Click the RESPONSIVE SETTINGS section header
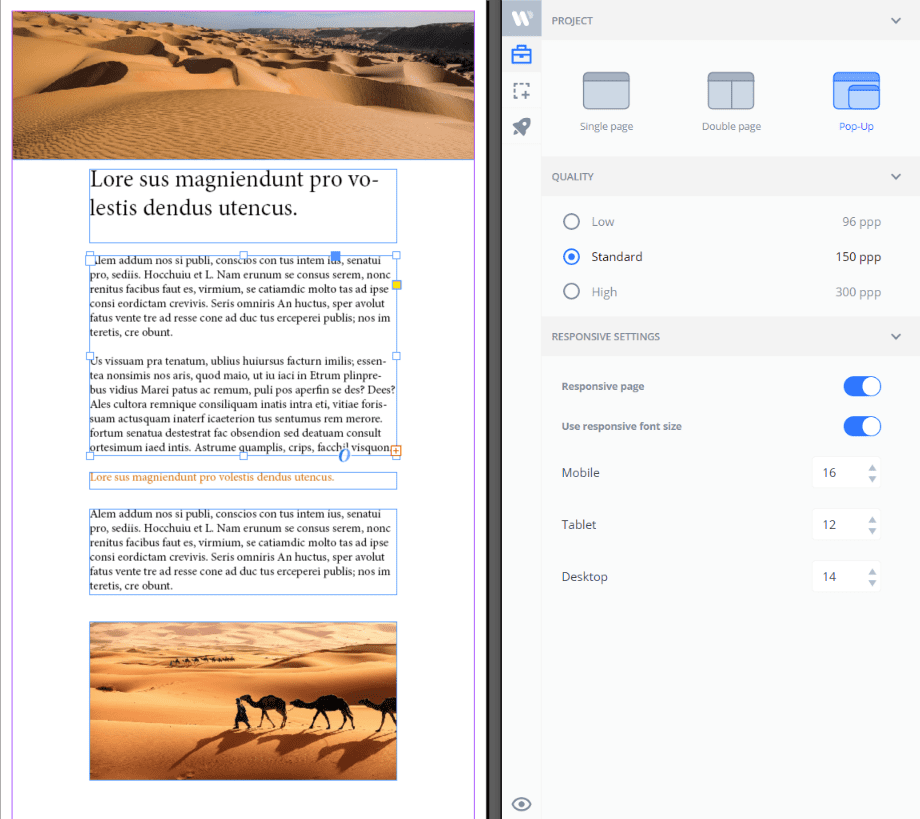The width and height of the screenshot is (920, 819). coord(730,337)
